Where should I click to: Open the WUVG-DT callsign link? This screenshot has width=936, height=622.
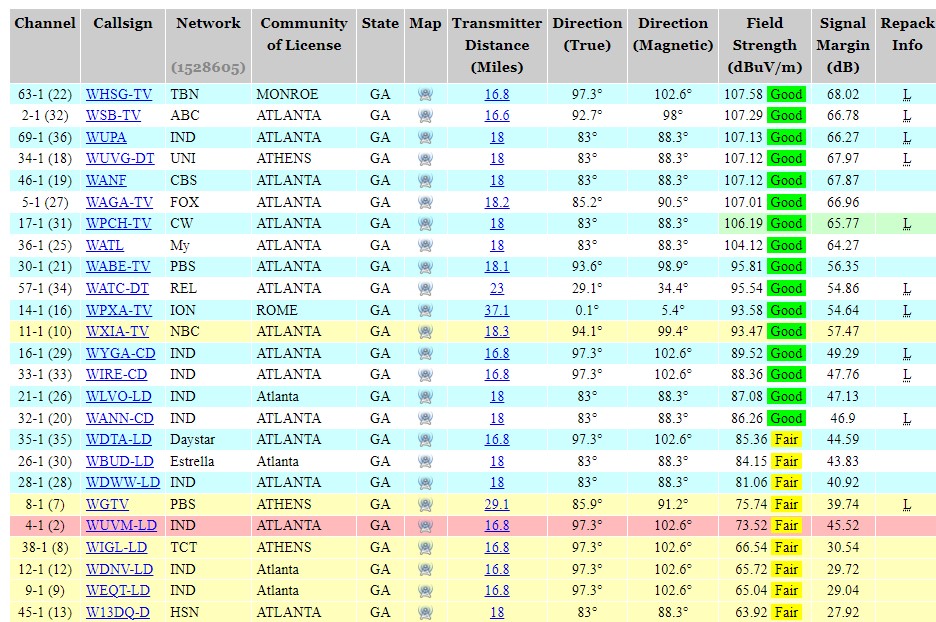pyautogui.click(x=120, y=159)
